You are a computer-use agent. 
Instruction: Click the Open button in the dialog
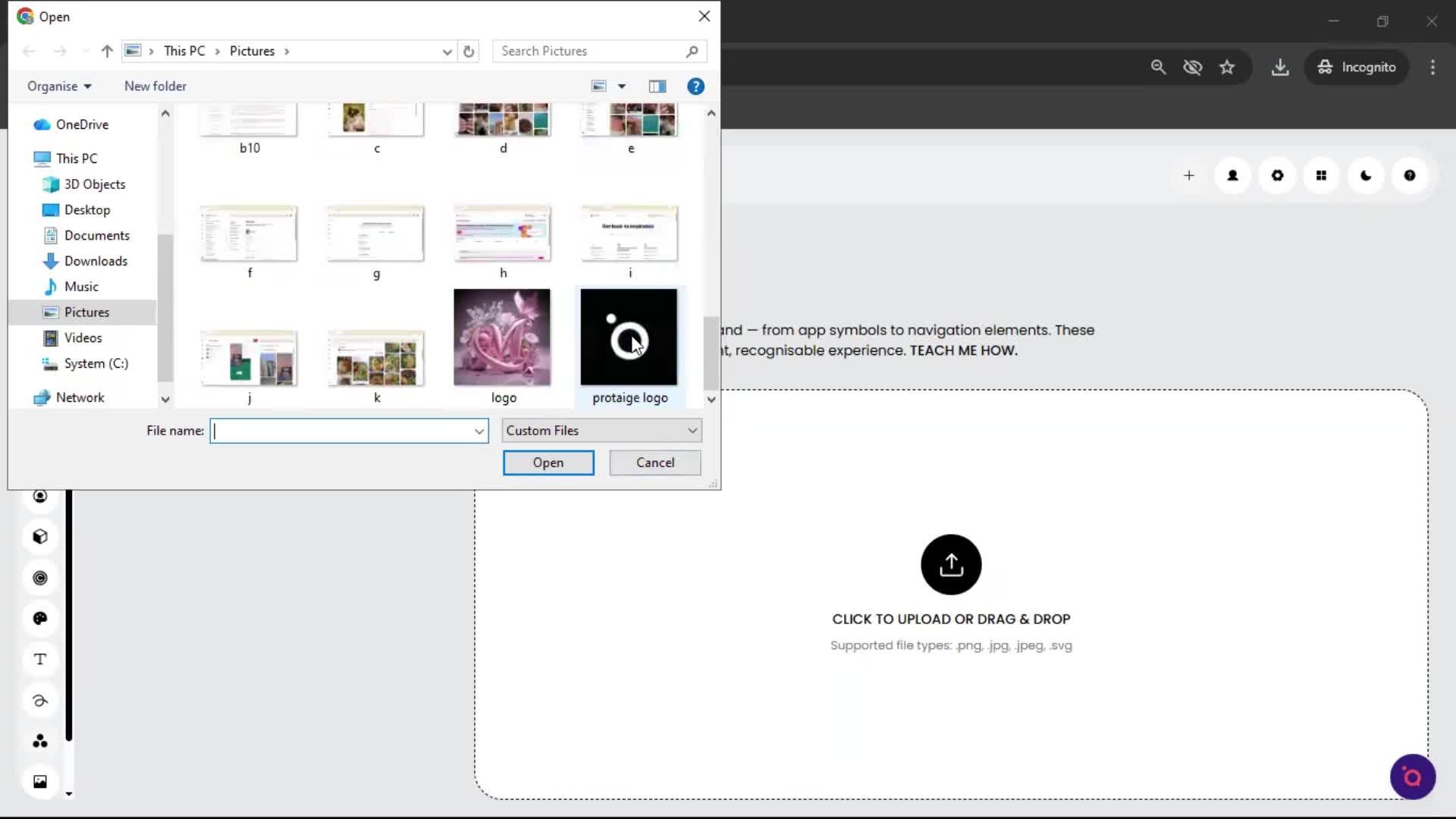click(548, 463)
